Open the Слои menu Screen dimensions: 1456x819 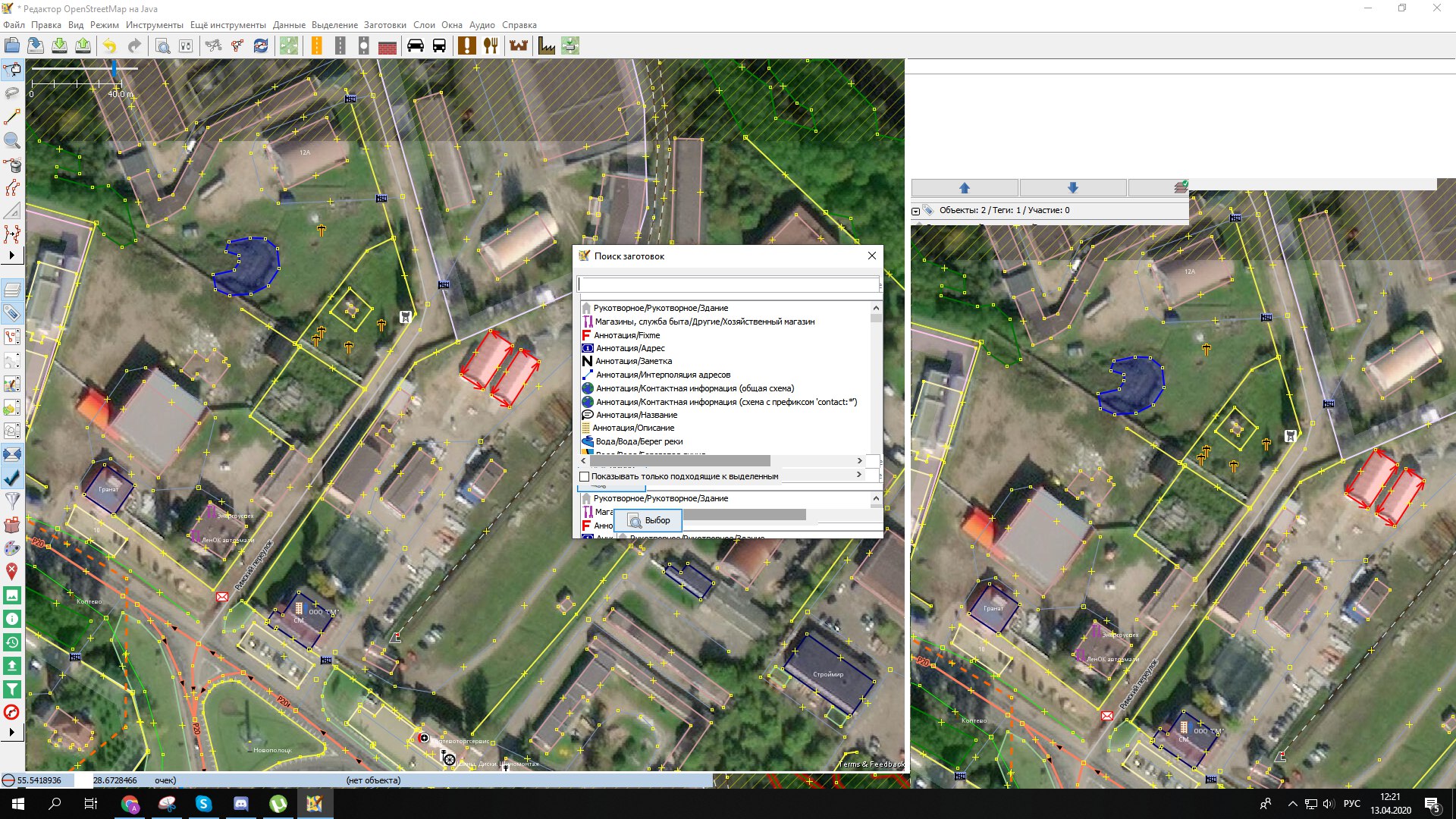[424, 25]
